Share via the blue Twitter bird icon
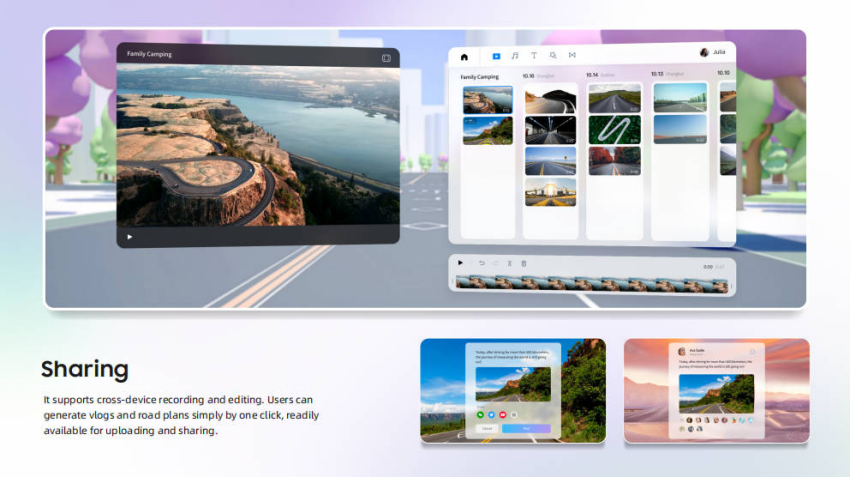The height and width of the screenshot is (477, 851). (x=491, y=415)
